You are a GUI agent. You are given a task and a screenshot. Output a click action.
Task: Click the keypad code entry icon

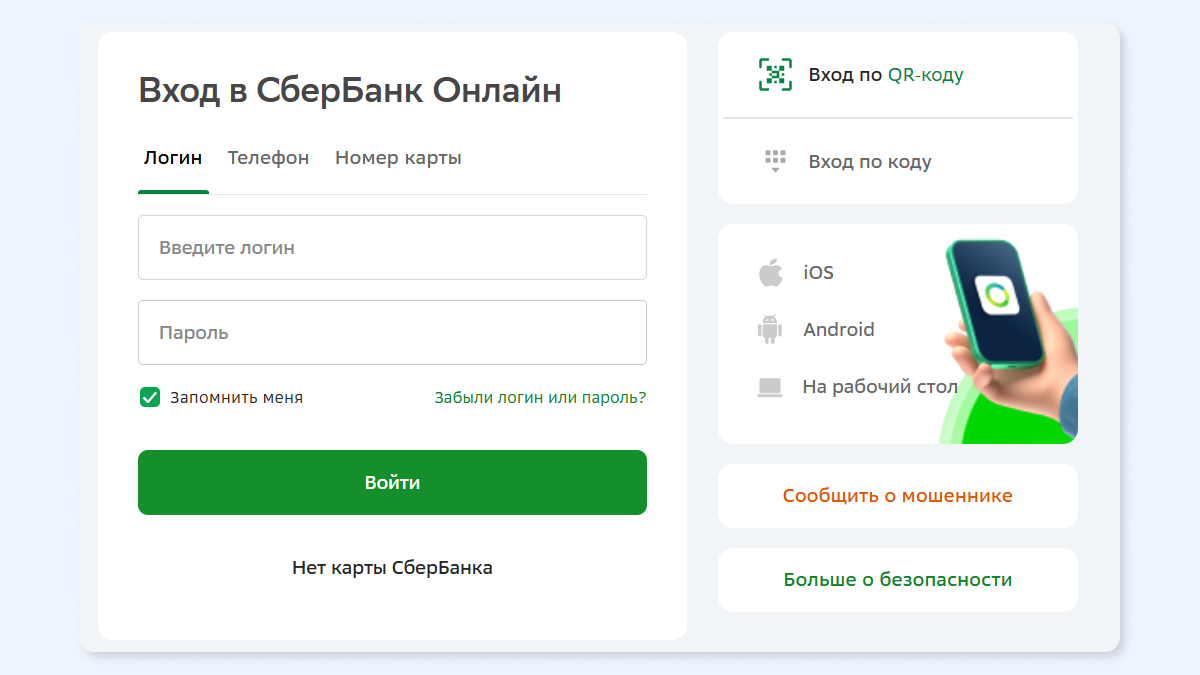pos(775,161)
